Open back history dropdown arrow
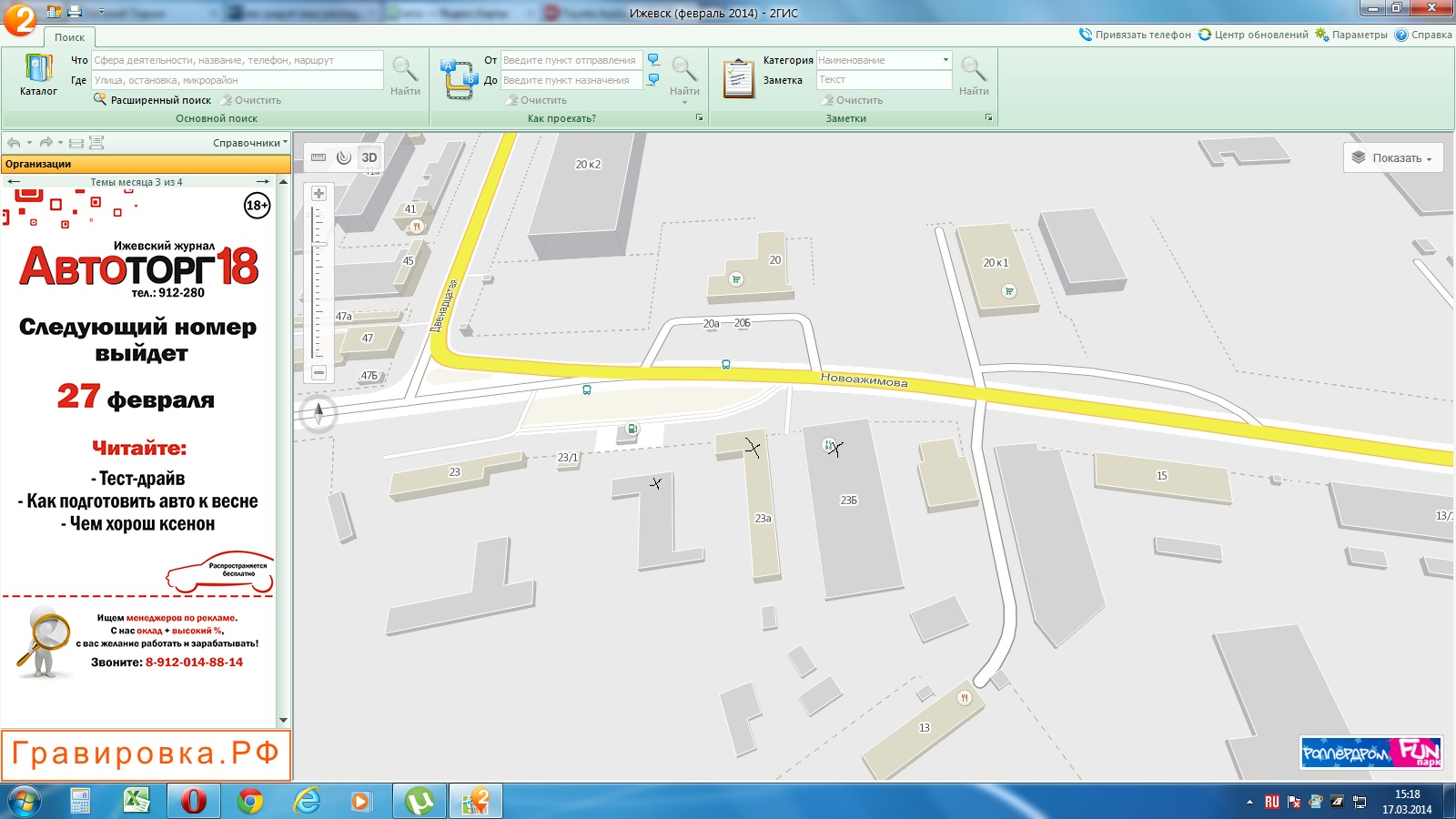This screenshot has height=819, width=1456. tap(29, 143)
